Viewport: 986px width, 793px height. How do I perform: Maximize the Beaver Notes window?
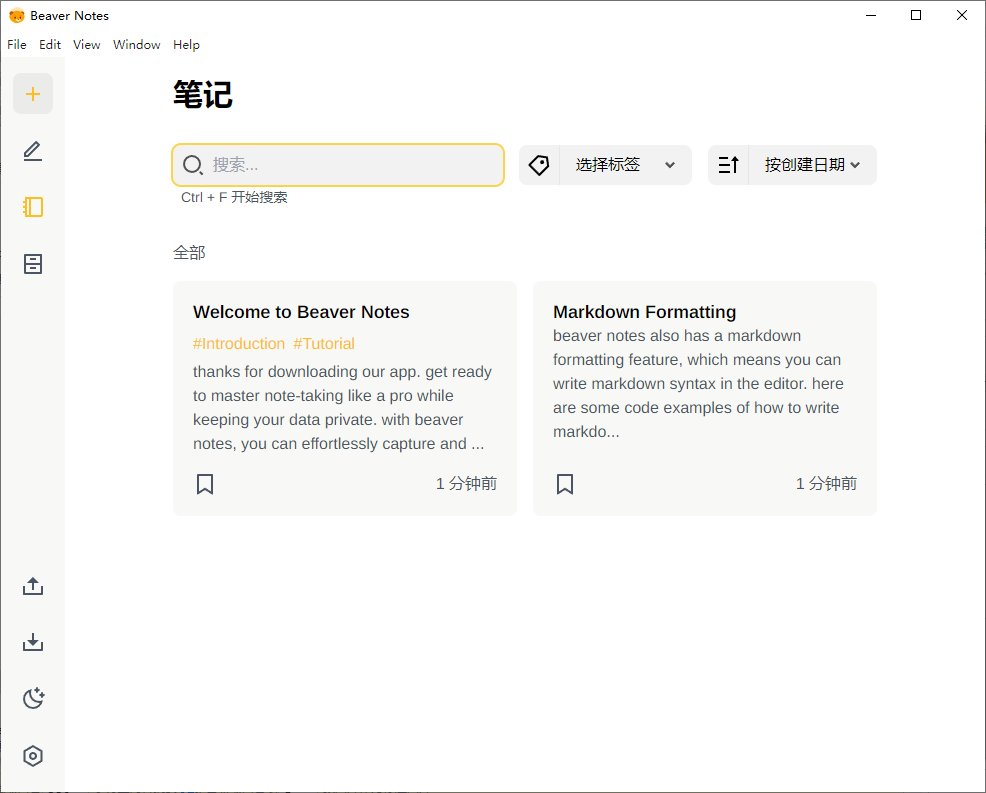click(x=916, y=16)
